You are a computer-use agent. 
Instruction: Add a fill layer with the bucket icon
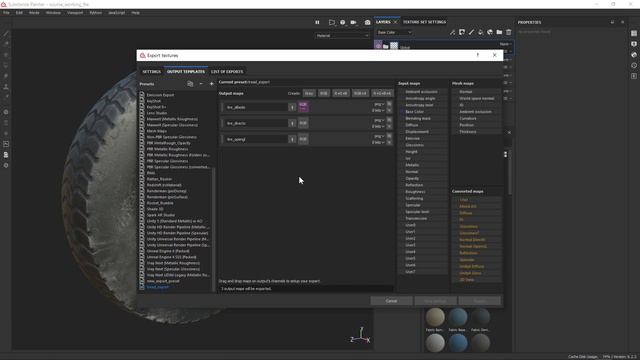tap(480, 32)
